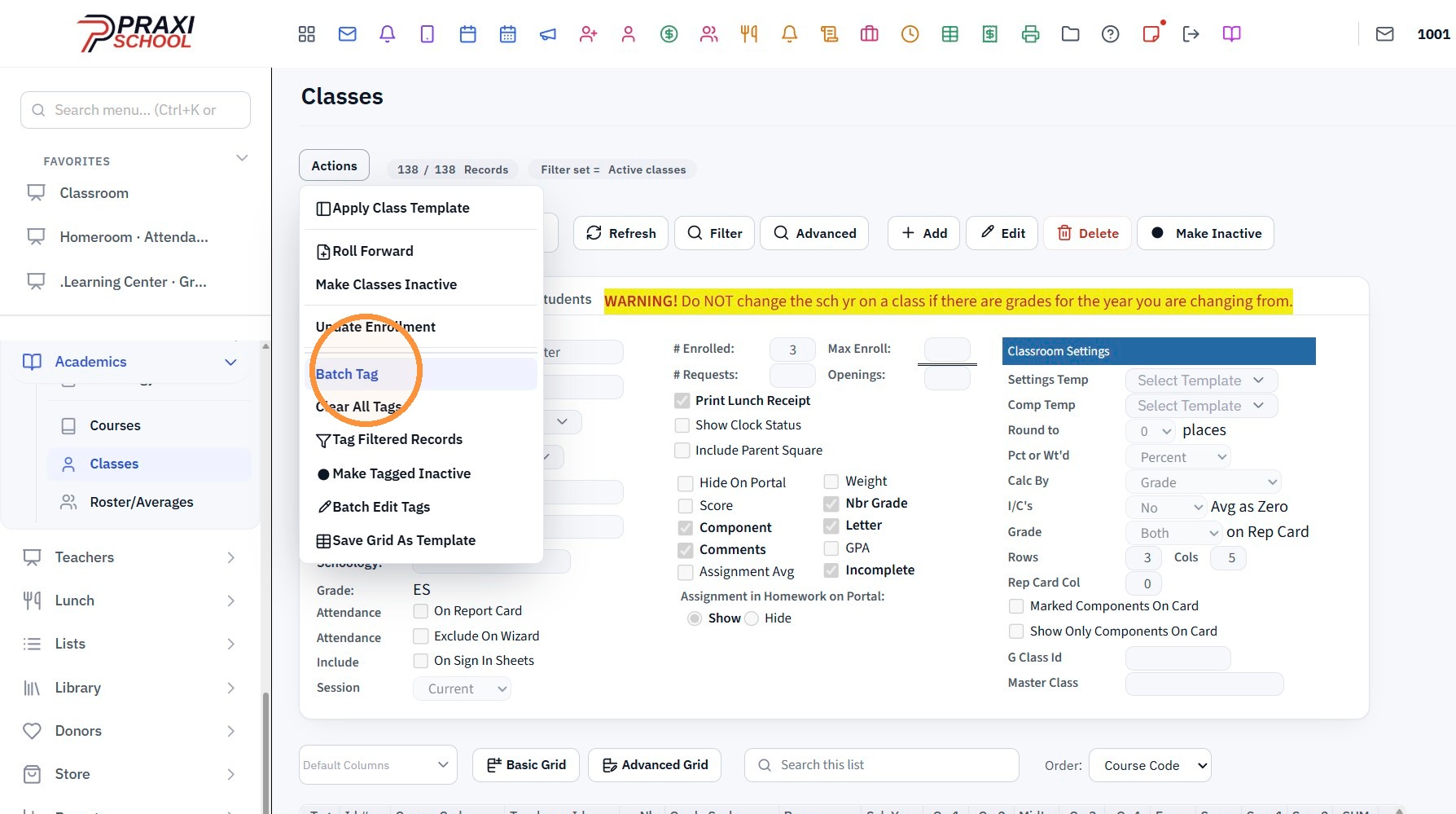This screenshot has width=1456, height=814.
Task: Open the dashboard grid icon in top toolbar
Action: (x=306, y=34)
